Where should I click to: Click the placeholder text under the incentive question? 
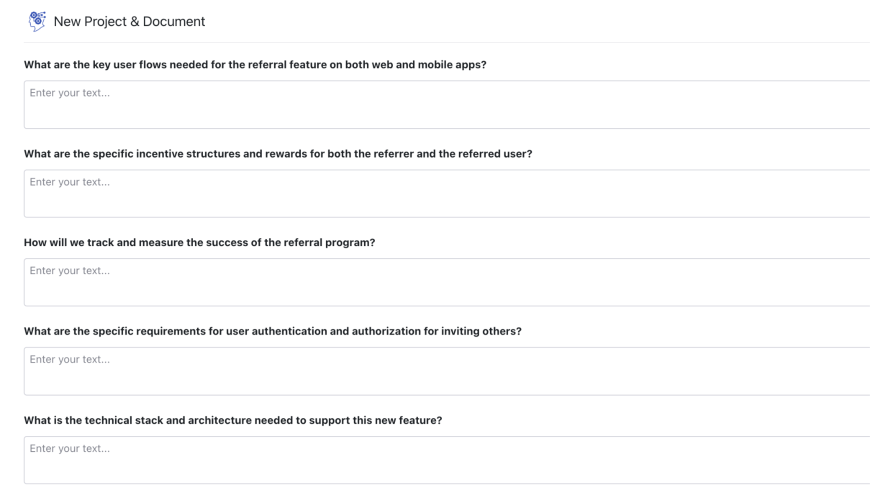(x=69, y=182)
